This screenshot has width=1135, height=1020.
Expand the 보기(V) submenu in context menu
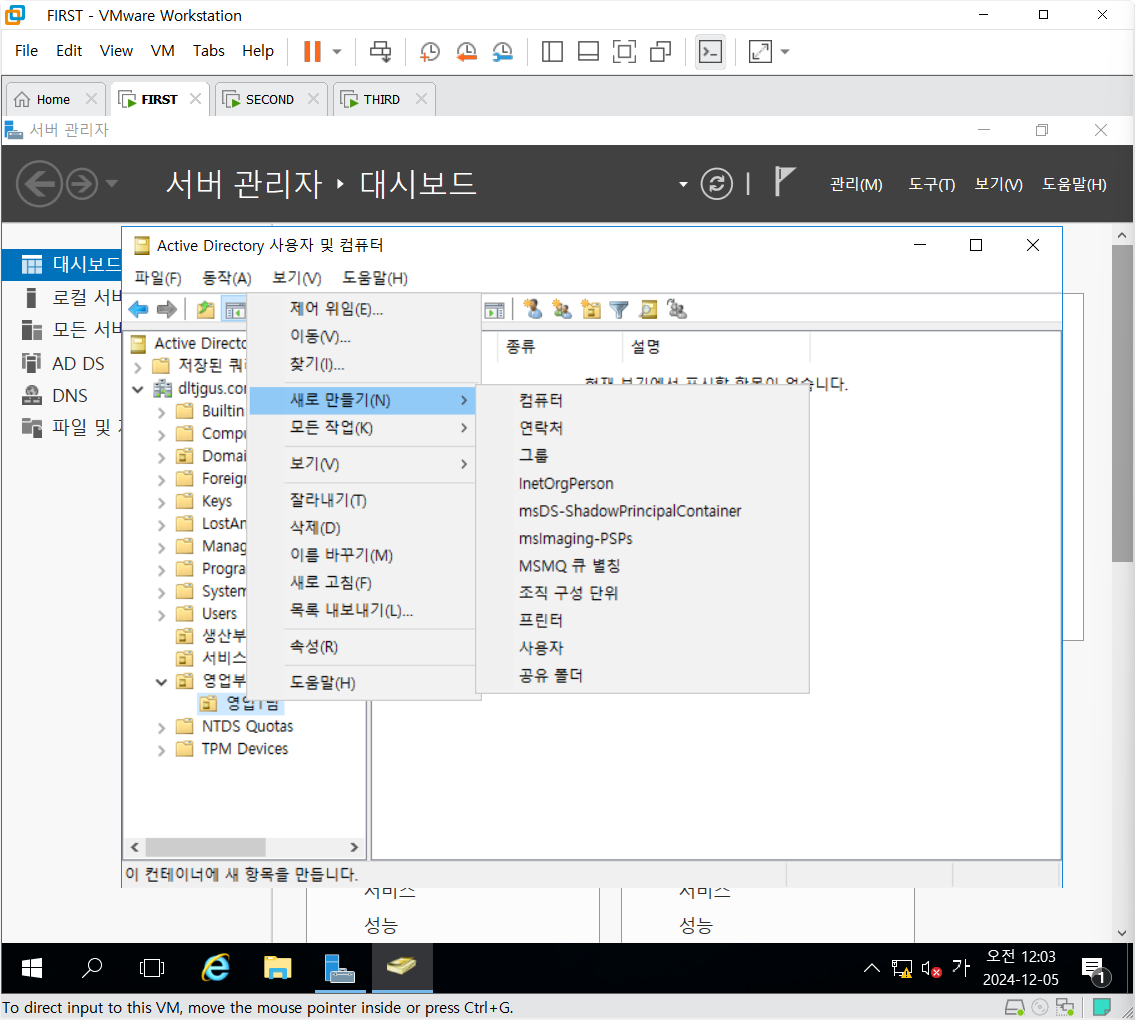(x=362, y=464)
